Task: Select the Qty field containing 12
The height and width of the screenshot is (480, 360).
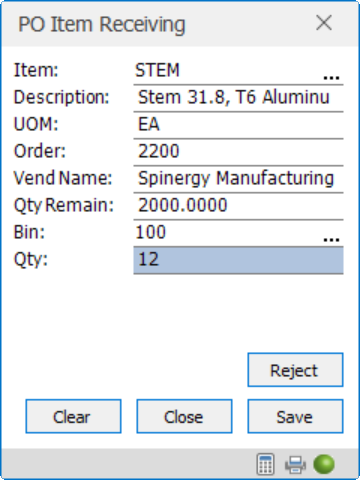Action: (x=238, y=260)
